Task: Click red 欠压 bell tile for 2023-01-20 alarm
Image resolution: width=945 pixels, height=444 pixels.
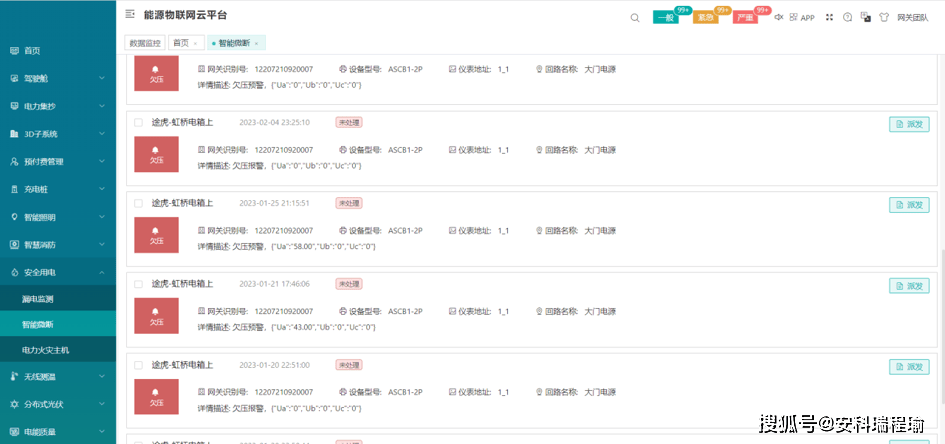Action: pos(156,397)
